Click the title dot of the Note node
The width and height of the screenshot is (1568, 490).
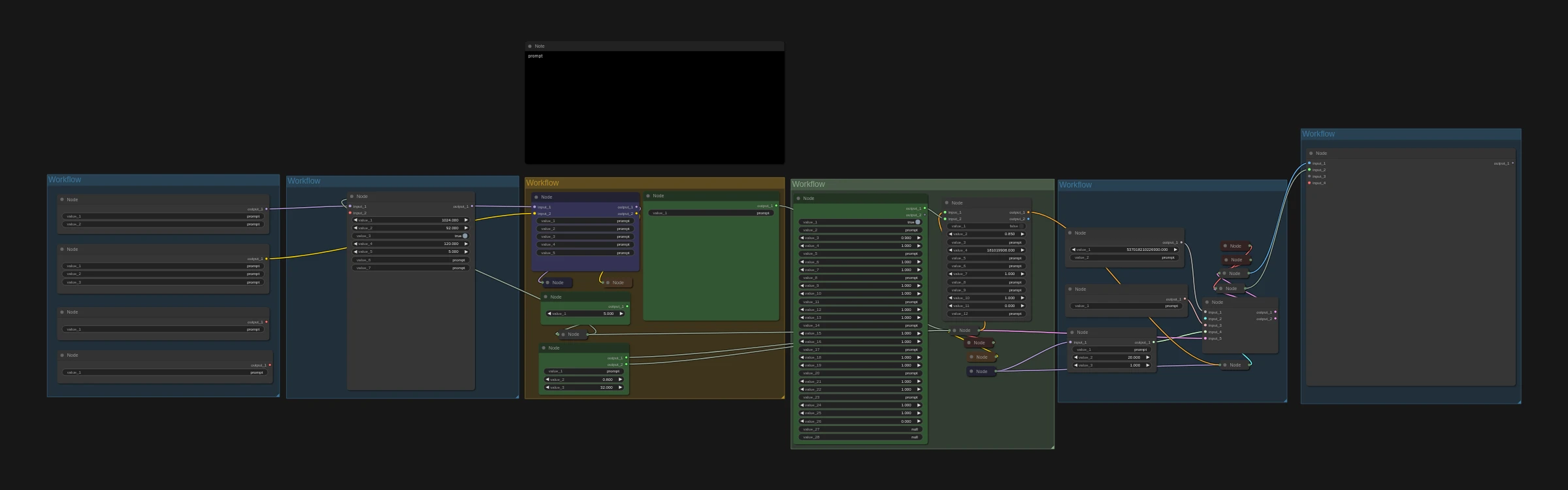point(530,46)
